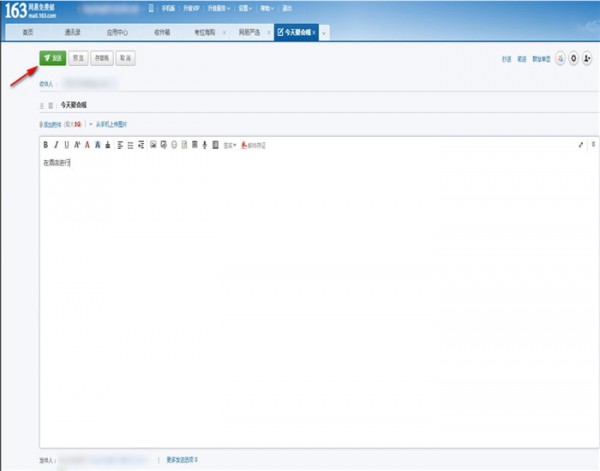Switch to the 考拉海购 tab
Viewport: 600px width, 471px height.
pos(204,33)
